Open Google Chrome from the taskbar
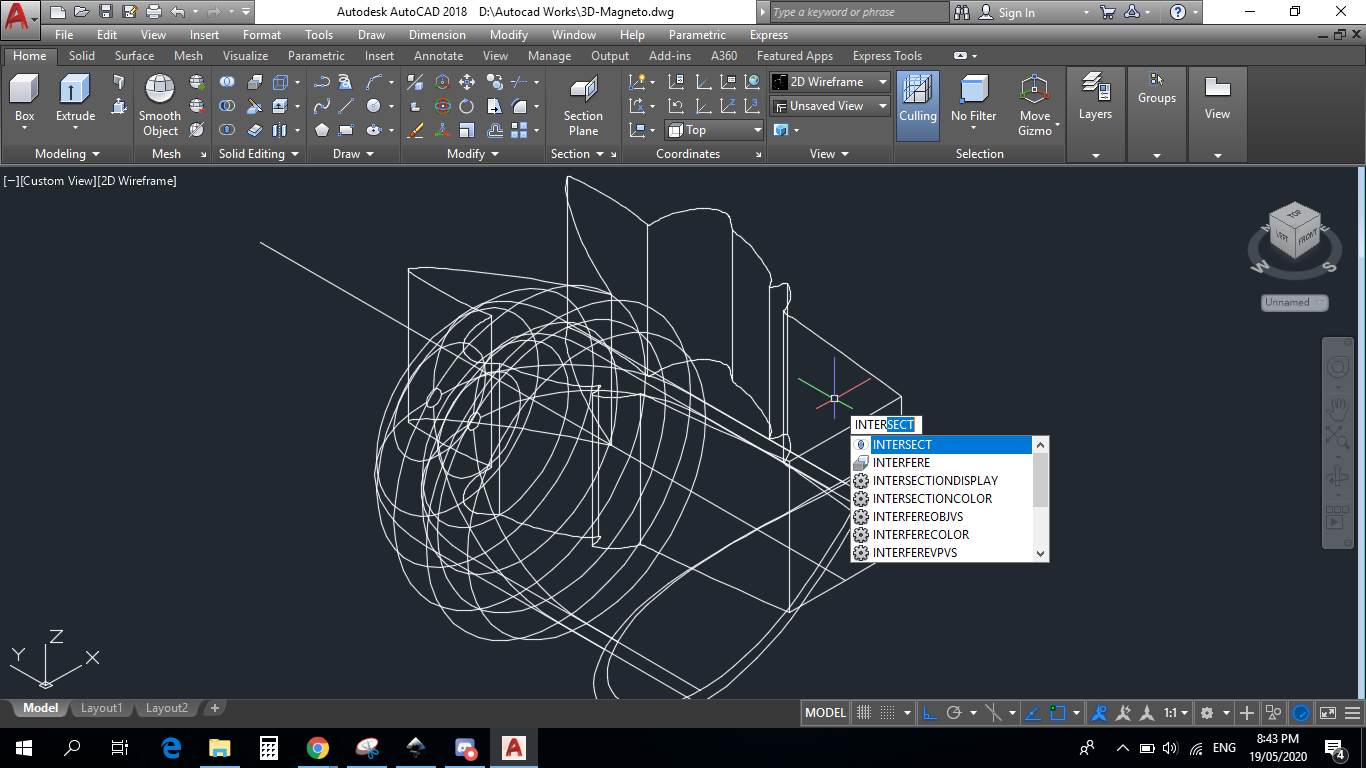 pos(318,748)
